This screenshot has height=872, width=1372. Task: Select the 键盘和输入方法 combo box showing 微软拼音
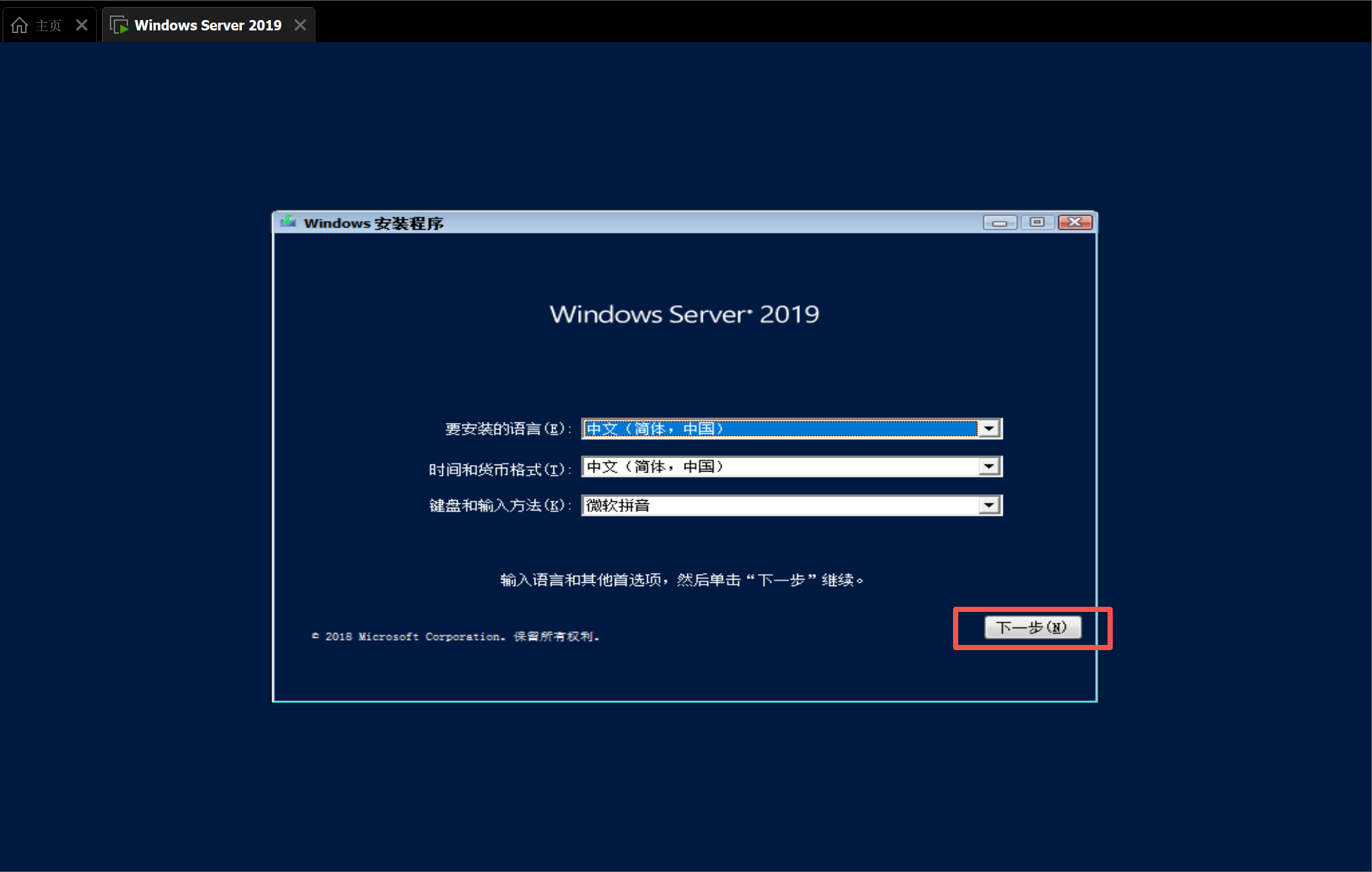point(792,505)
